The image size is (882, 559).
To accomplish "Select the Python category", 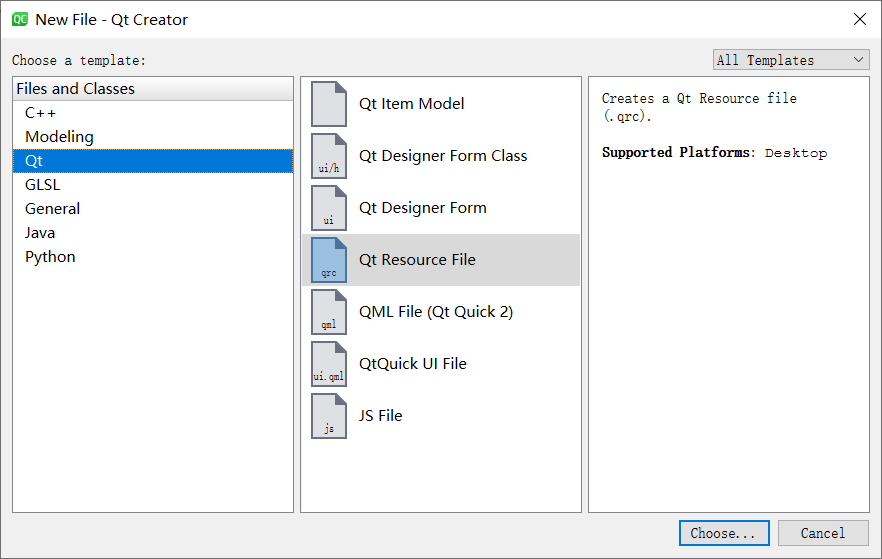I will [x=153, y=257].
